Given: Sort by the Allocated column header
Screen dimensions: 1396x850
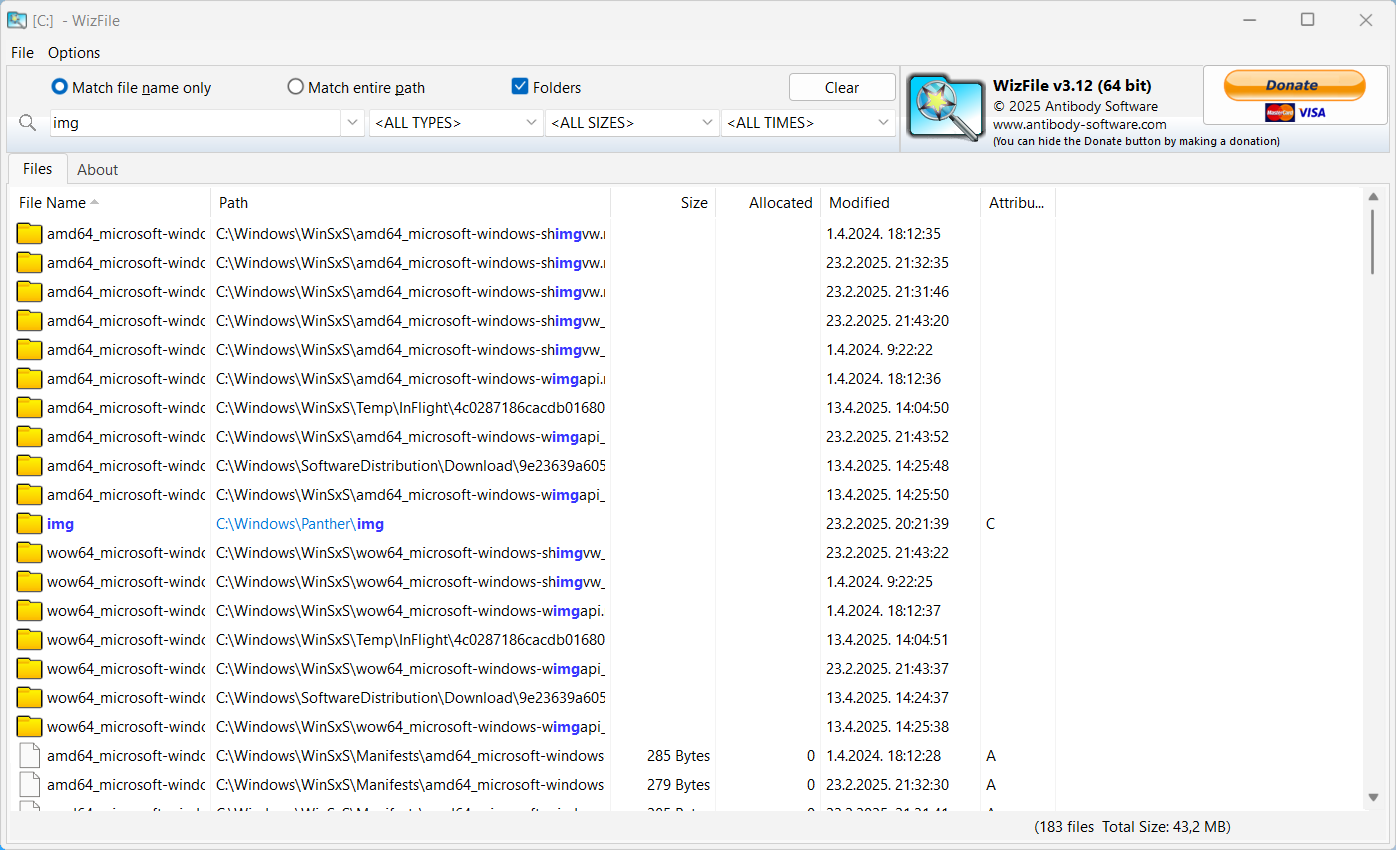Looking at the screenshot, I should [768, 203].
